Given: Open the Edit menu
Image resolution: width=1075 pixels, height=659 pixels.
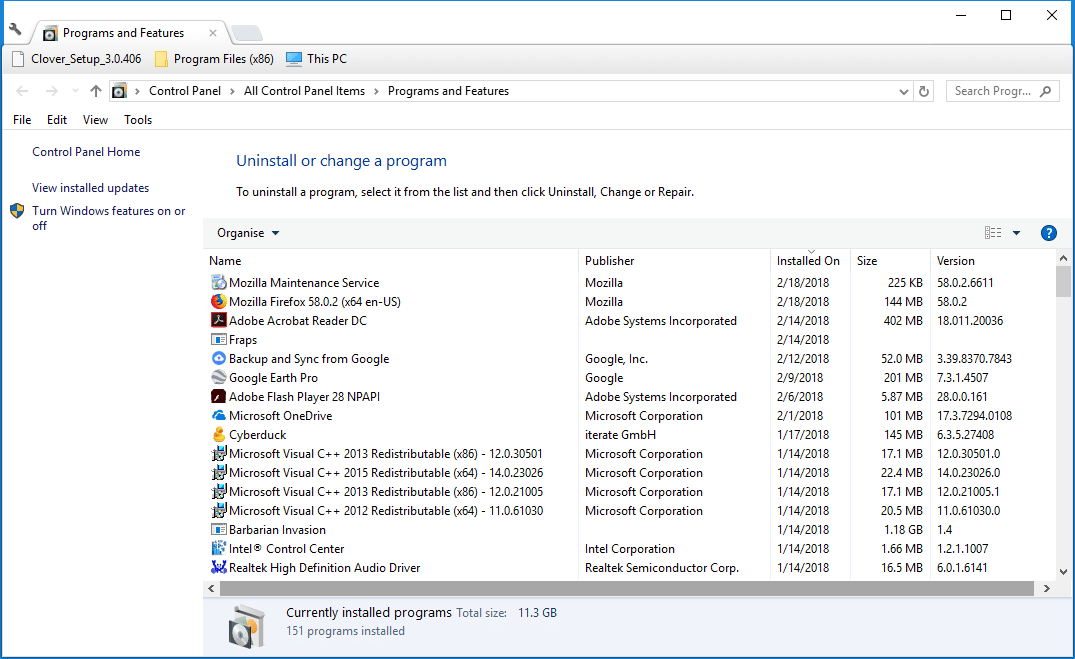Looking at the screenshot, I should coord(57,119).
